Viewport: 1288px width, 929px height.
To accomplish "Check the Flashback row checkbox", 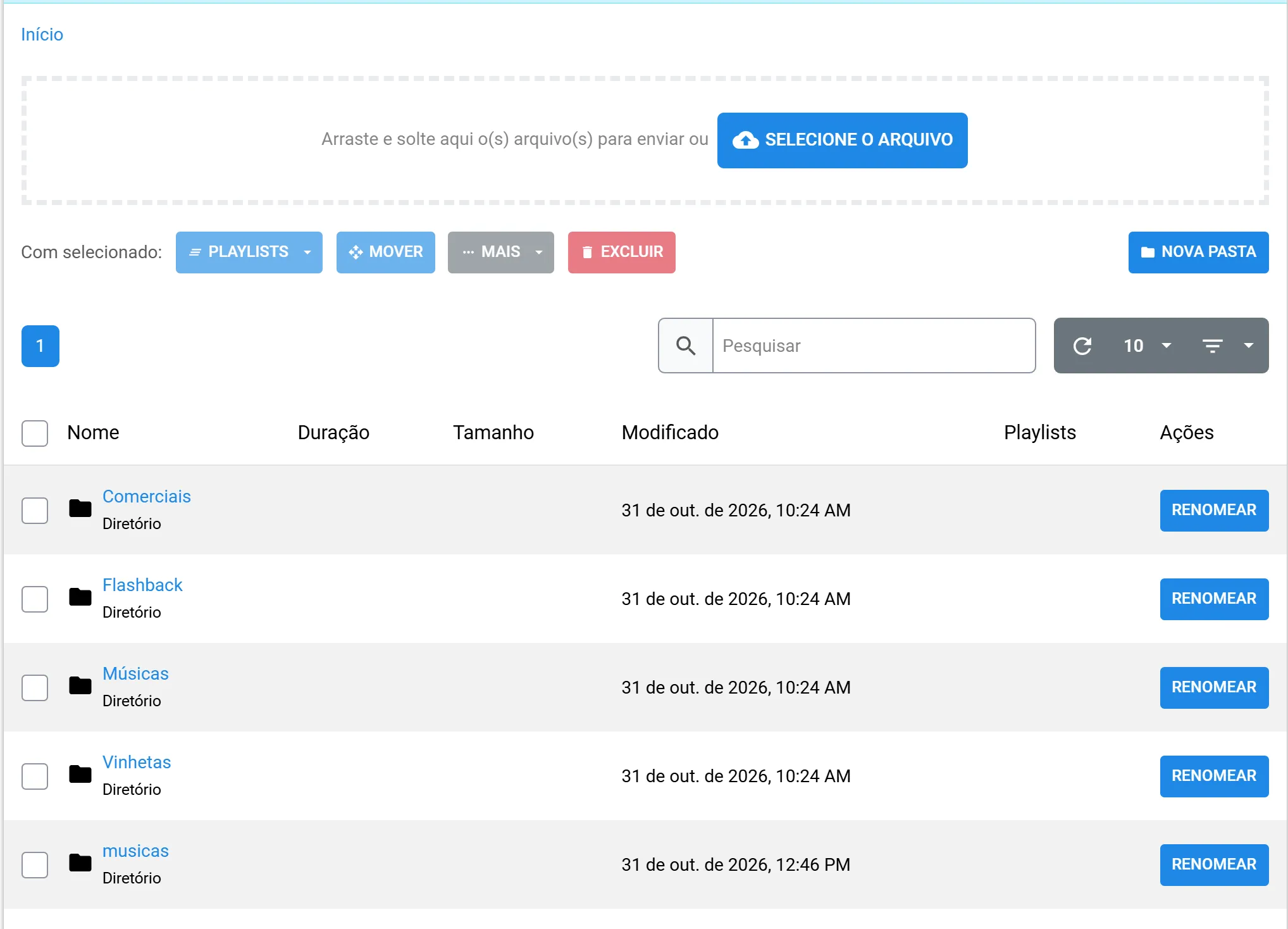I will [x=35, y=599].
